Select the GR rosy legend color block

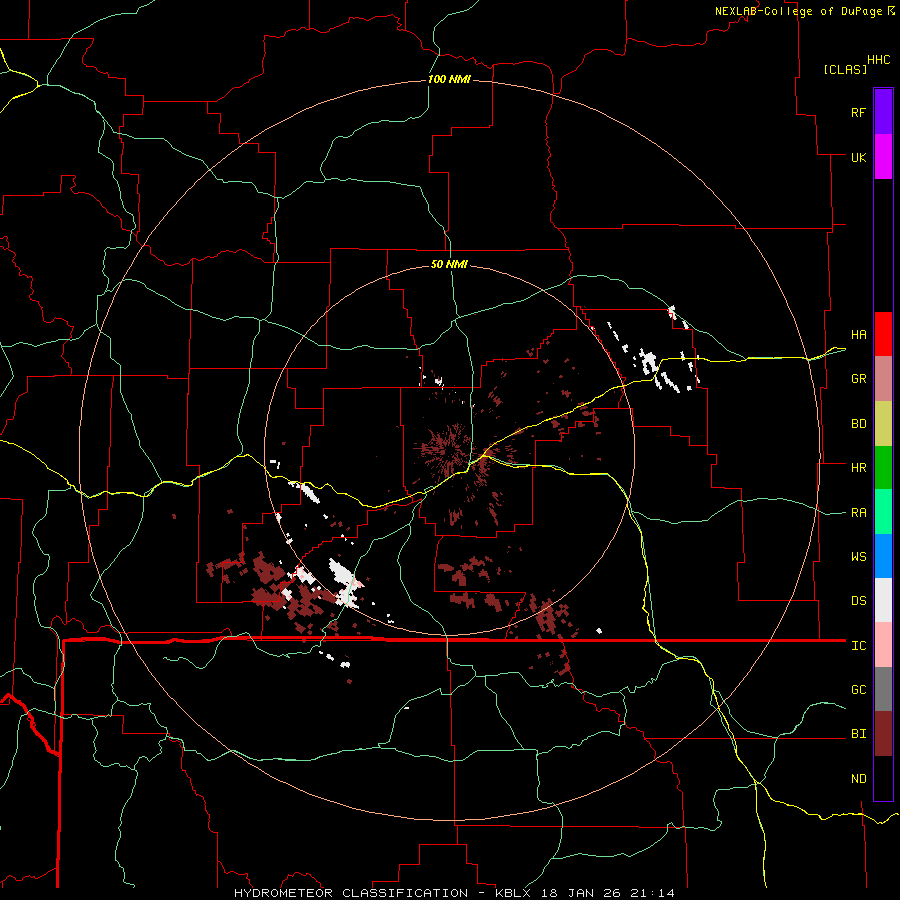883,379
